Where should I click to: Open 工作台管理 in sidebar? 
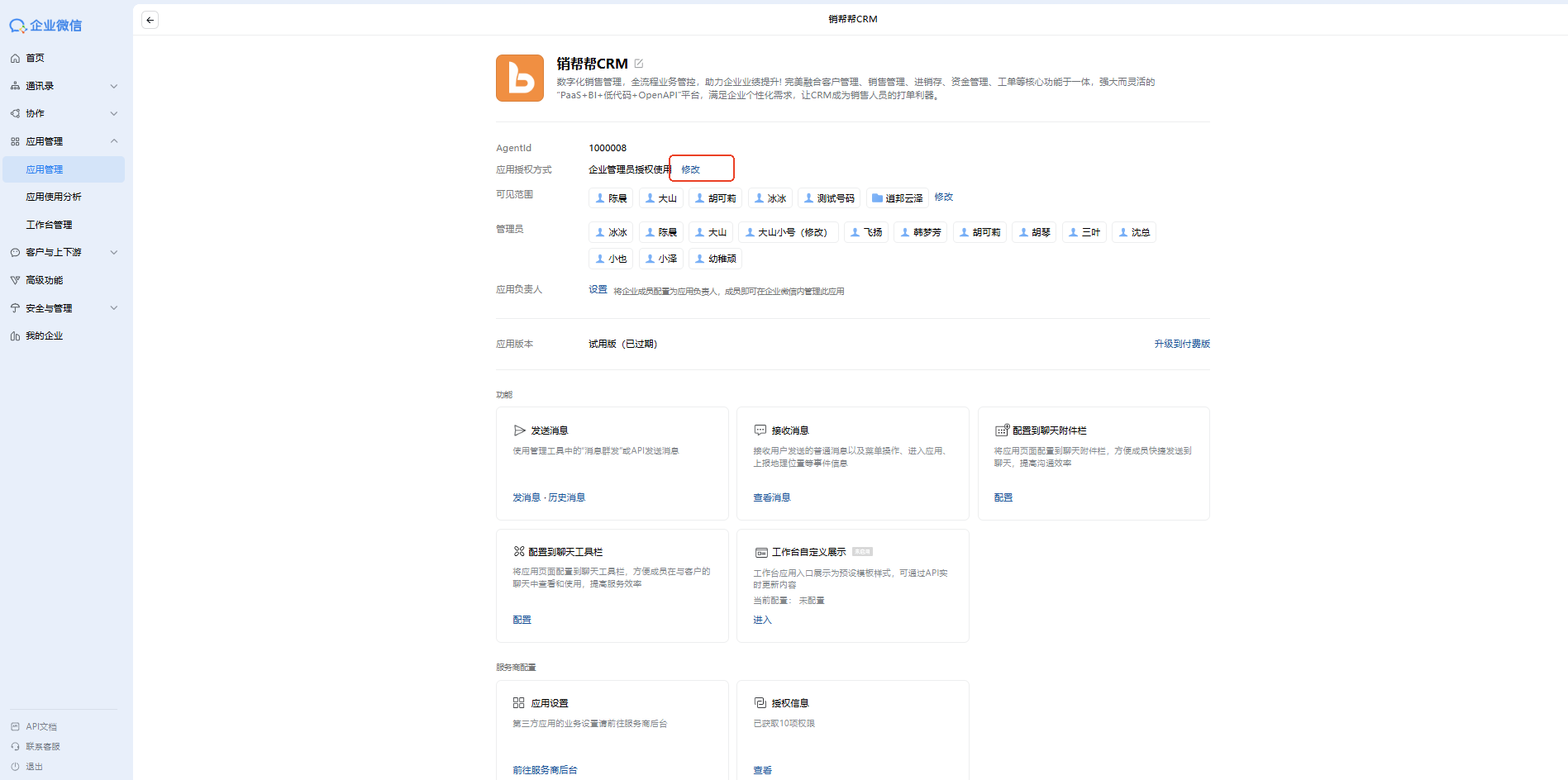click(x=49, y=225)
